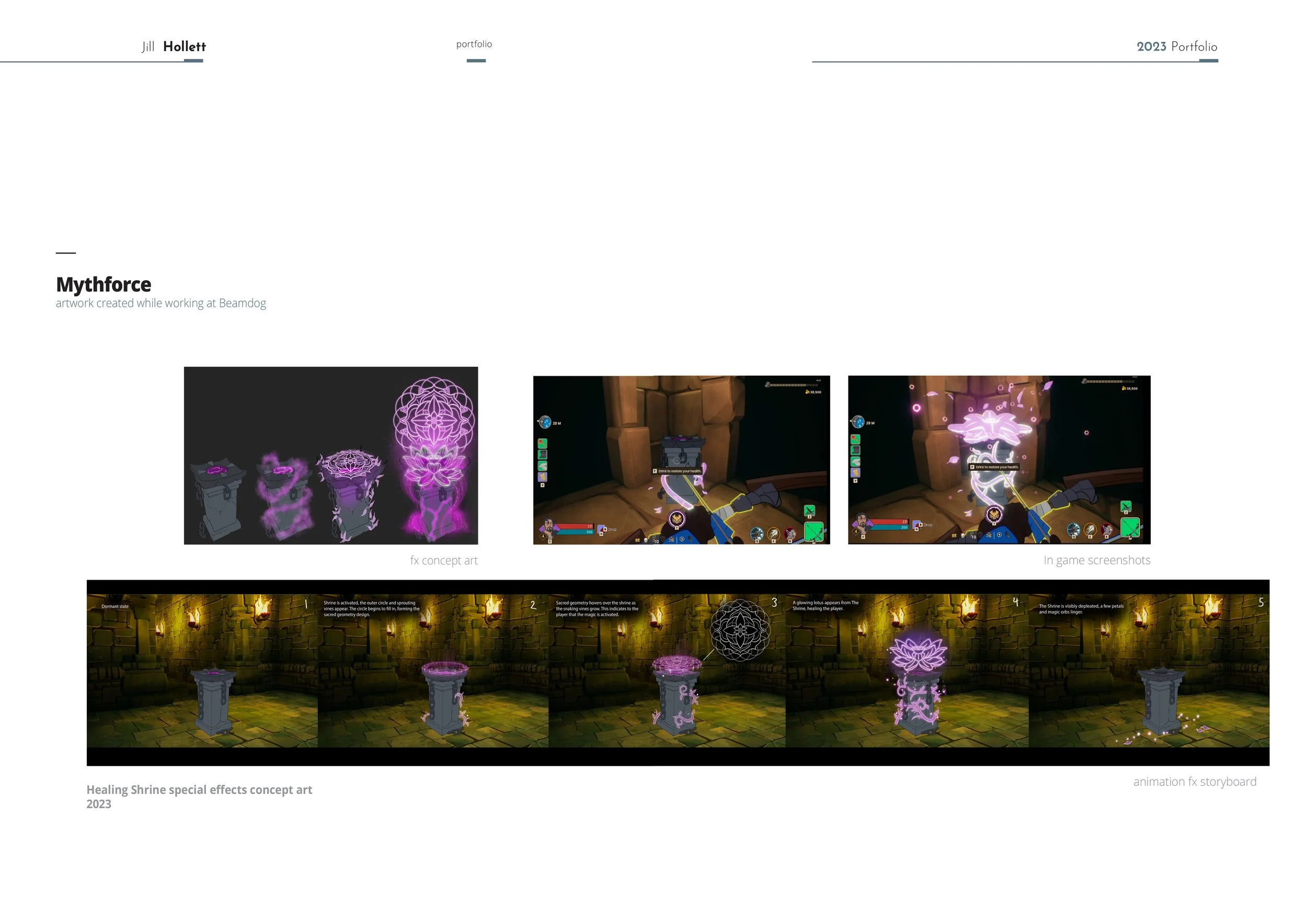Click the black-and-white sacred geometry diagram in the storyboard
Viewport: 1307px width, 924px height.
point(740,630)
